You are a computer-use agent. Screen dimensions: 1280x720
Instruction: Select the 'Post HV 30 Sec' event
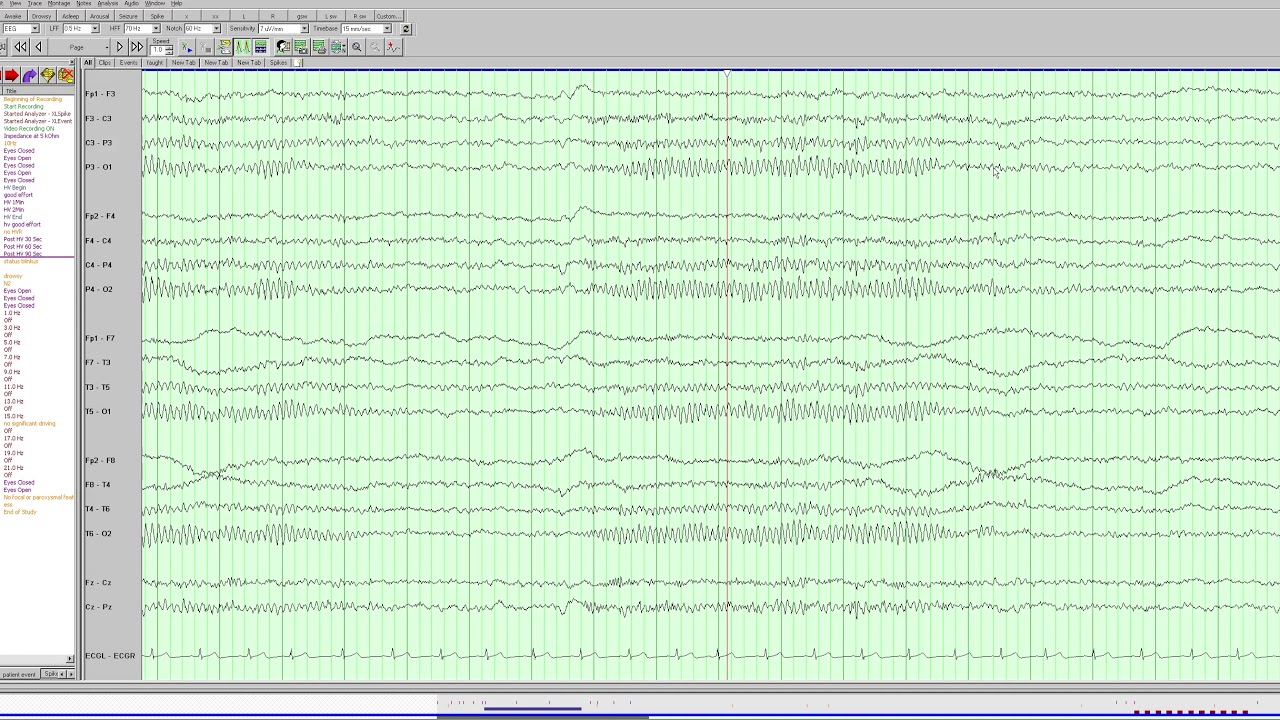click(22, 239)
